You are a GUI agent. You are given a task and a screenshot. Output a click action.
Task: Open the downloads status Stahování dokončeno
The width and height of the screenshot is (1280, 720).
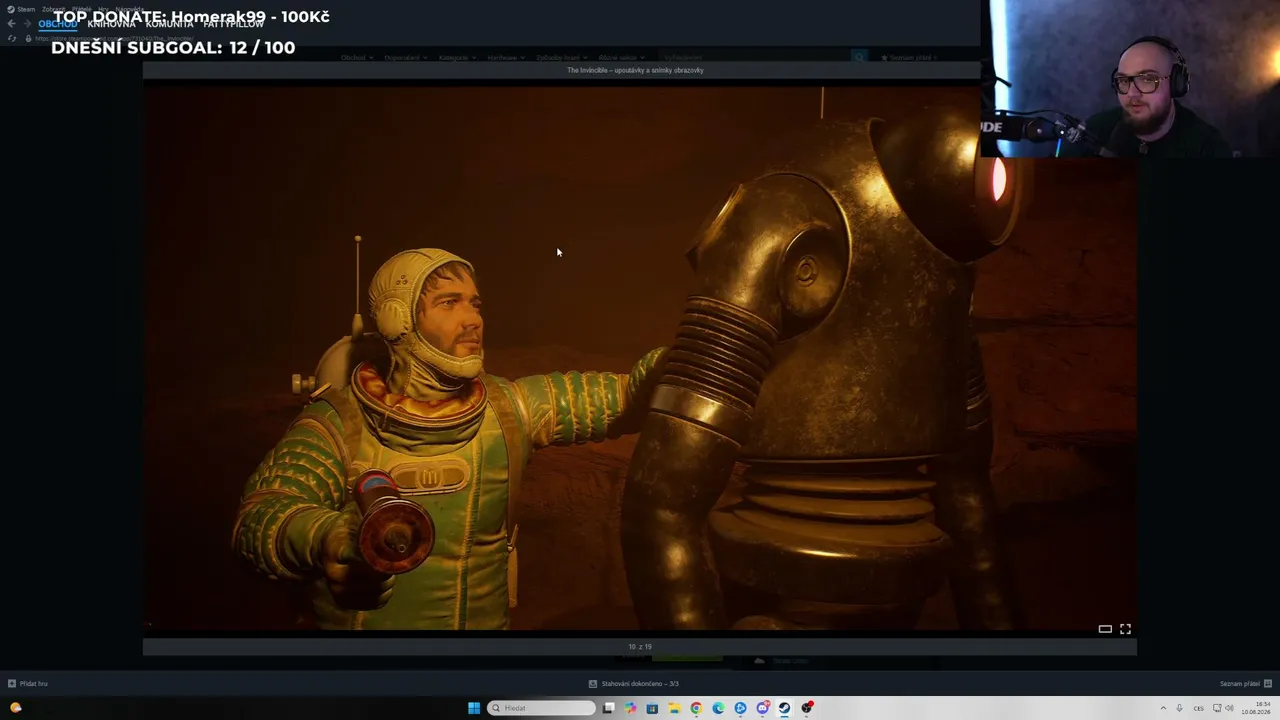click(x=634, y=684)
